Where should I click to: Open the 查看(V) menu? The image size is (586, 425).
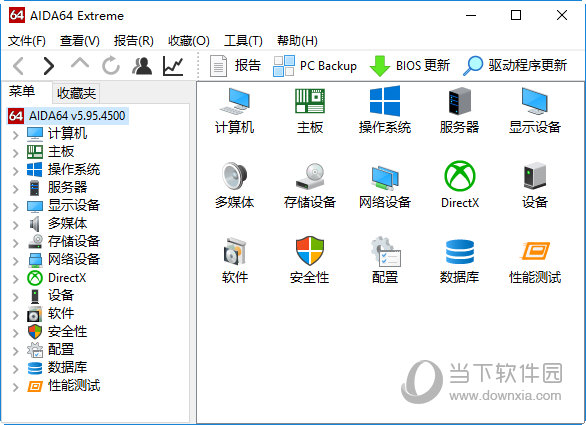80,40
